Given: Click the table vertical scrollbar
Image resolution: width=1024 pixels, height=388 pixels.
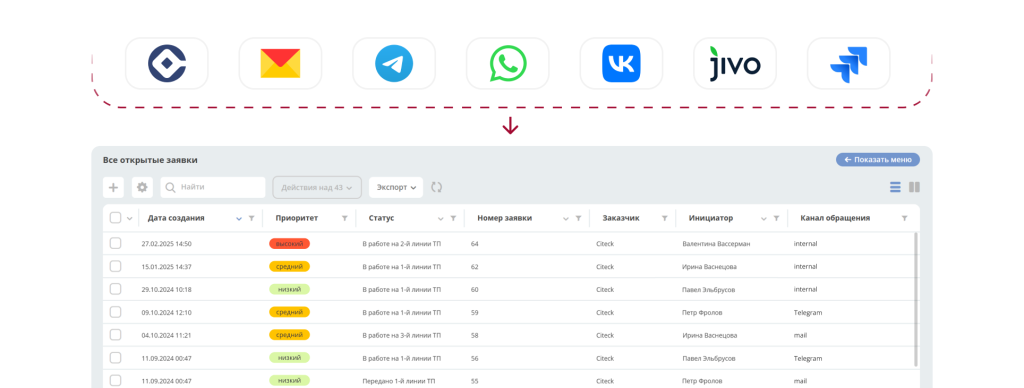Looking at the screenshot, I should click(916, 299).
